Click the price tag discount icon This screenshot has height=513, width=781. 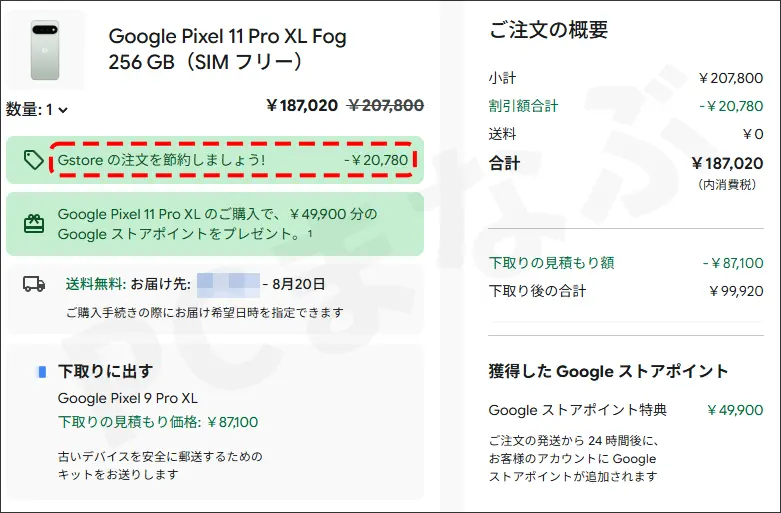[33, 160]
